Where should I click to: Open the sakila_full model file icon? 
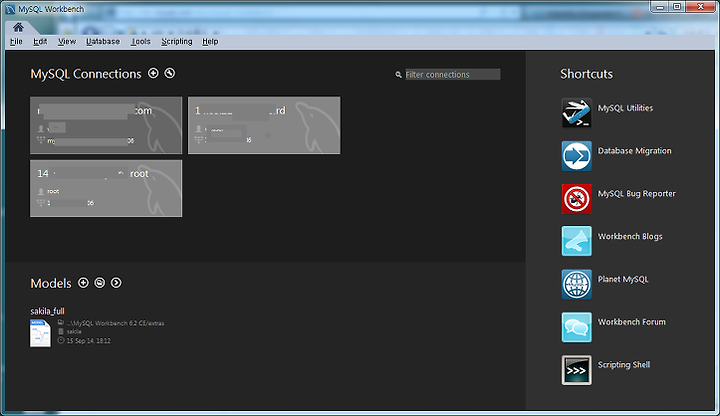[40, 333]
